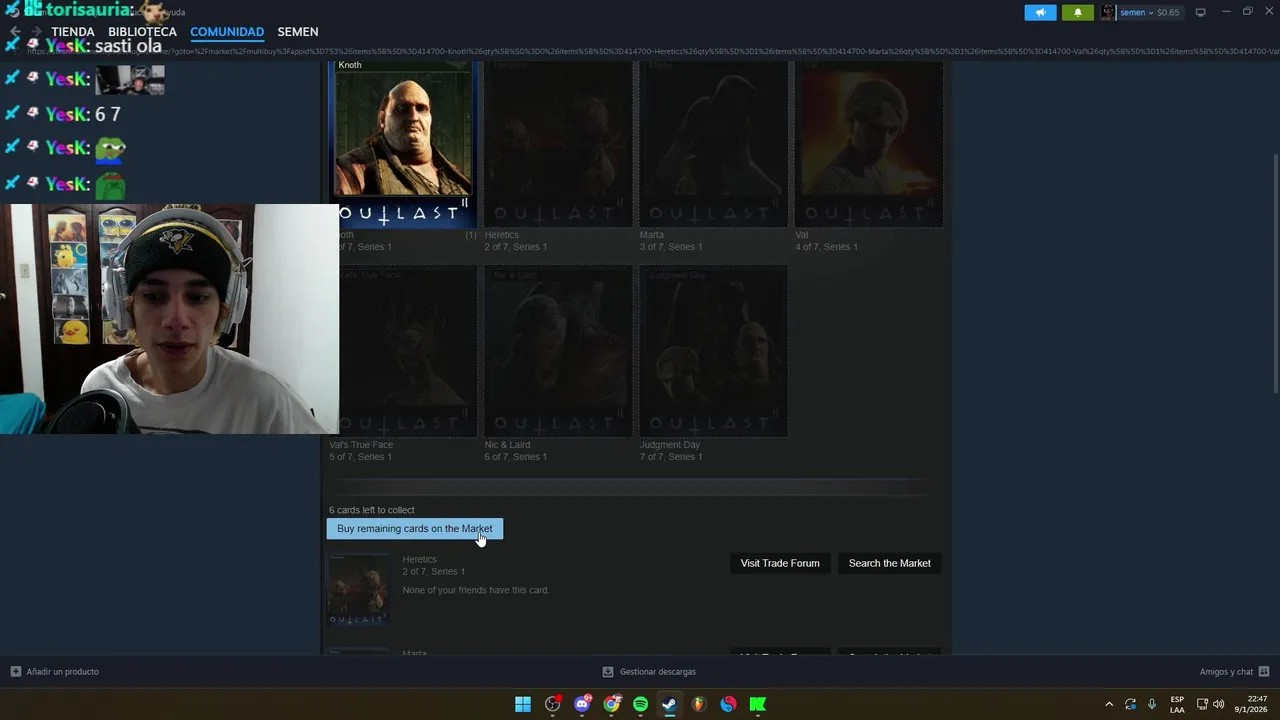Open Gestionar descargas
The width and height of the screenshot is (1280, 720).
(x=649, y=672)
